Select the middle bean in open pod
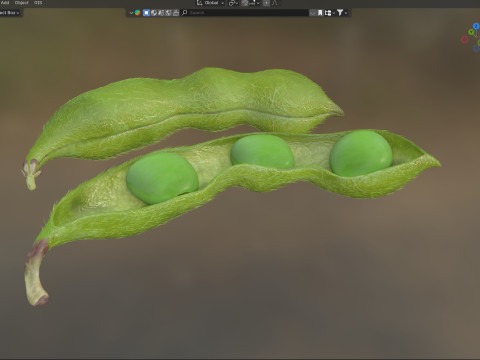This screenshot has width=480, height=360. click(x=262, y=151)
